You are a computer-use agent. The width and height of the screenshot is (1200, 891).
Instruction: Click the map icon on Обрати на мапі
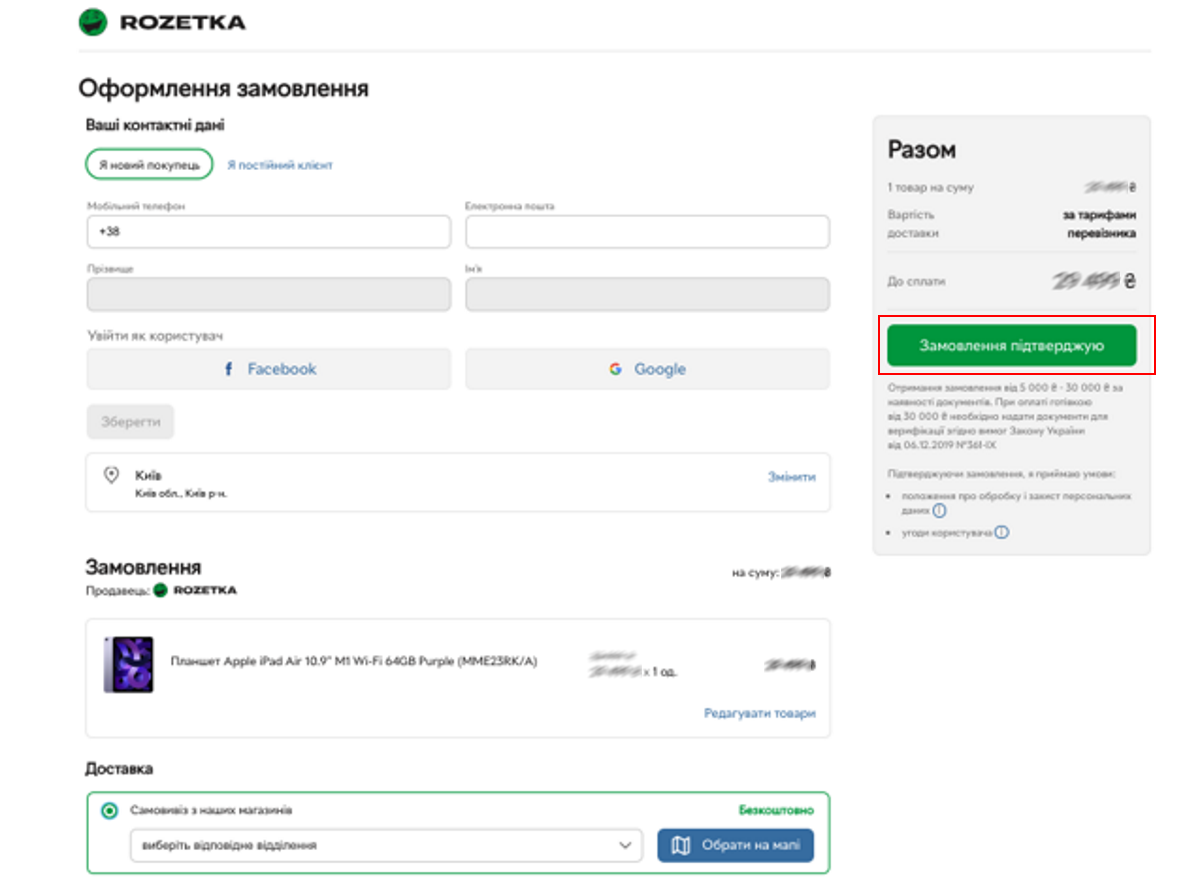[681, 846]
